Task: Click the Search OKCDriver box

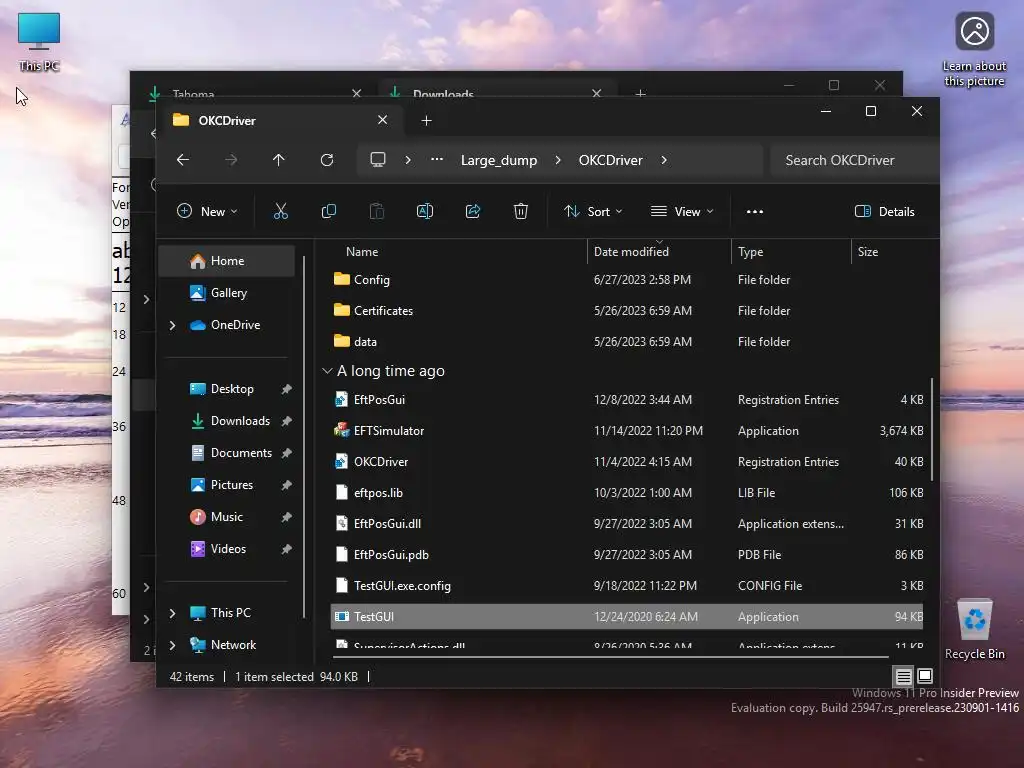Action: click(x=854, y=160)
